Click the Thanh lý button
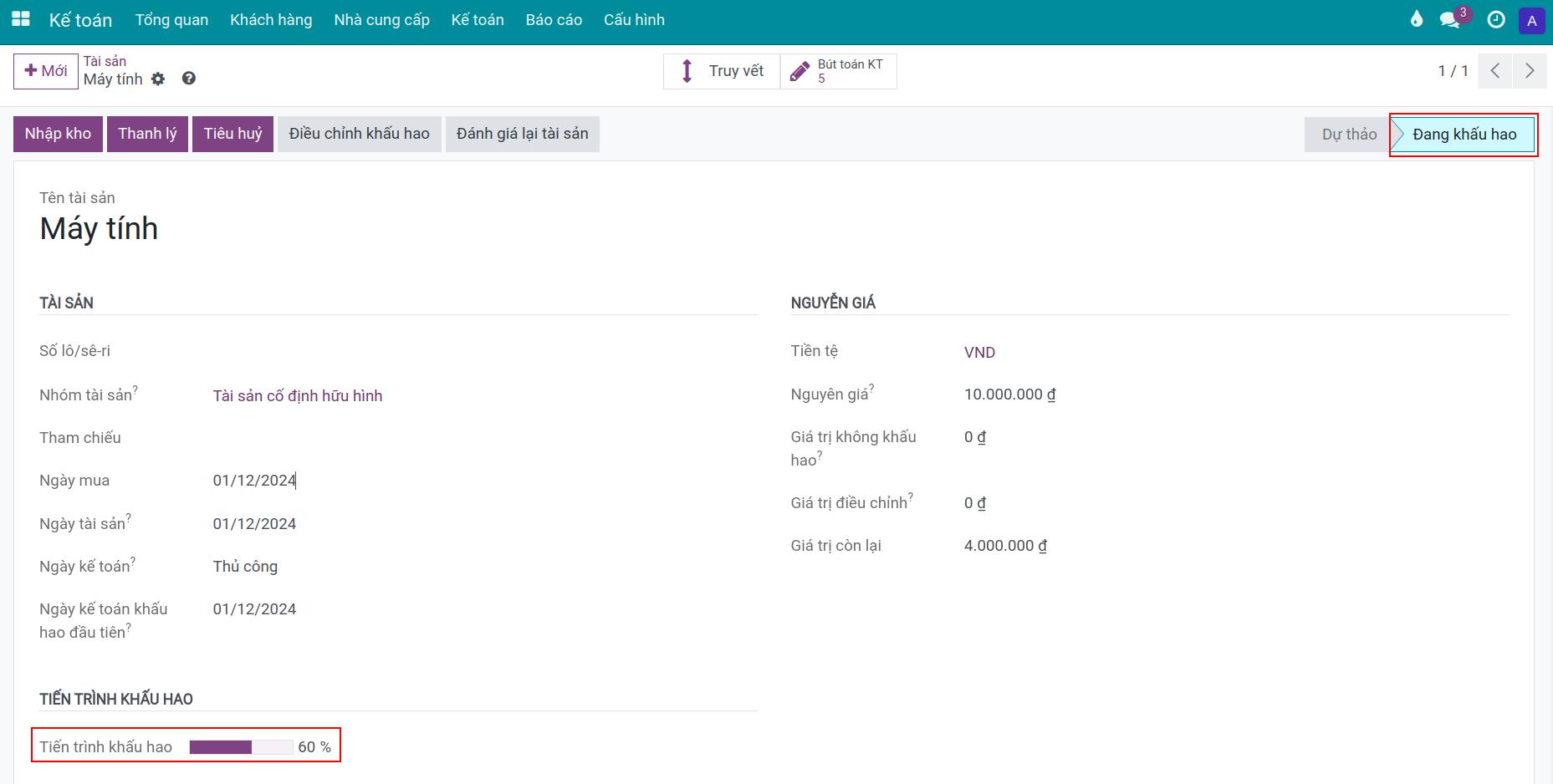 (x=147, y=134)
